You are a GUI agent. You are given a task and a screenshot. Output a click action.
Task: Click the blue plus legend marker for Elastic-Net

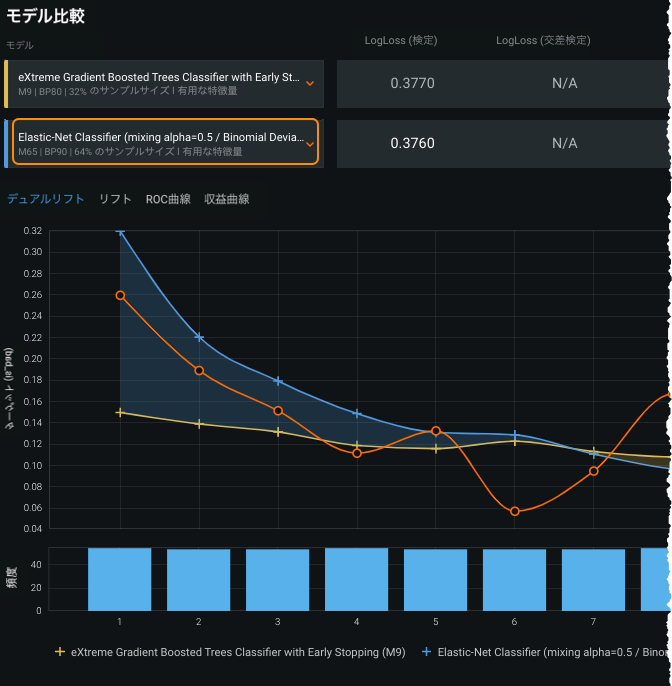pyautogui.click(x=426, y=652)
